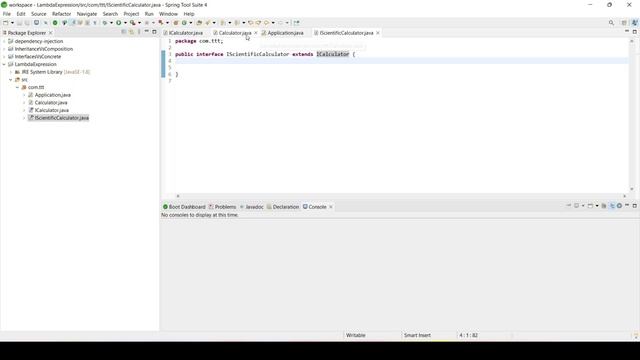The width and height of the screenshot is (640, 360).
Task: Open the Refactor menu
Action: (62, 14)
